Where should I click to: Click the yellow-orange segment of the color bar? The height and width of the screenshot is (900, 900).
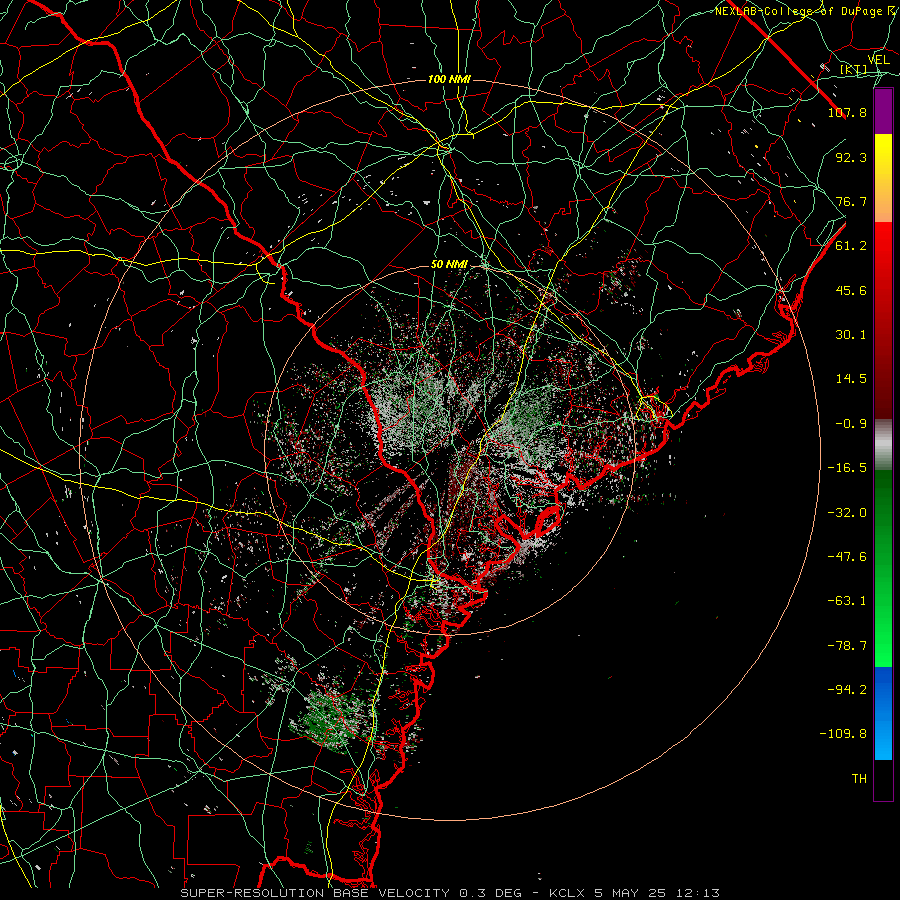tap(883, 178)
